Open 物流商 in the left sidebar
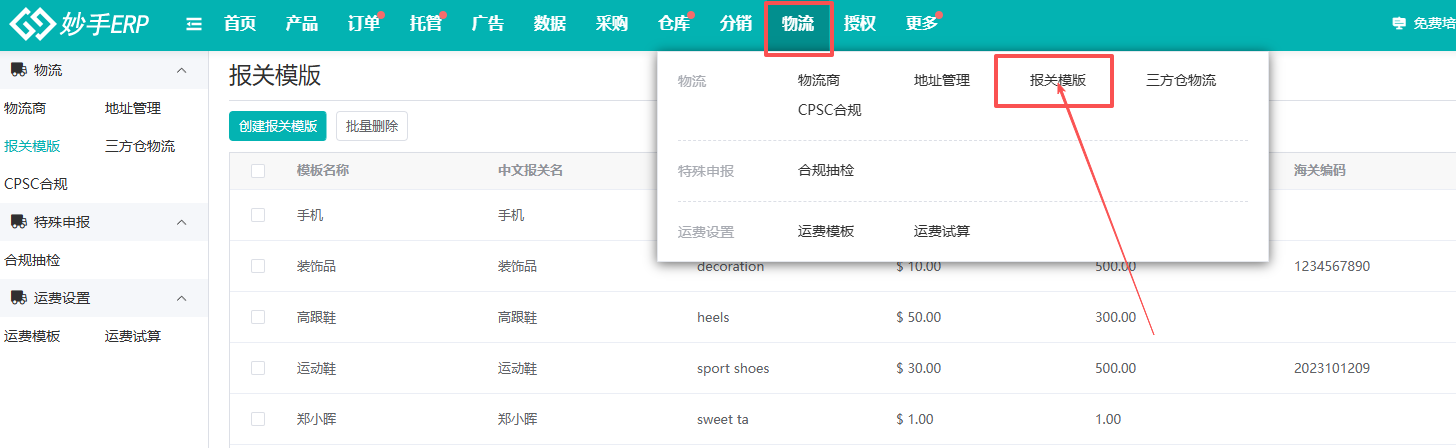Viewport: 1456px width, 448px height. coord(25,108)
